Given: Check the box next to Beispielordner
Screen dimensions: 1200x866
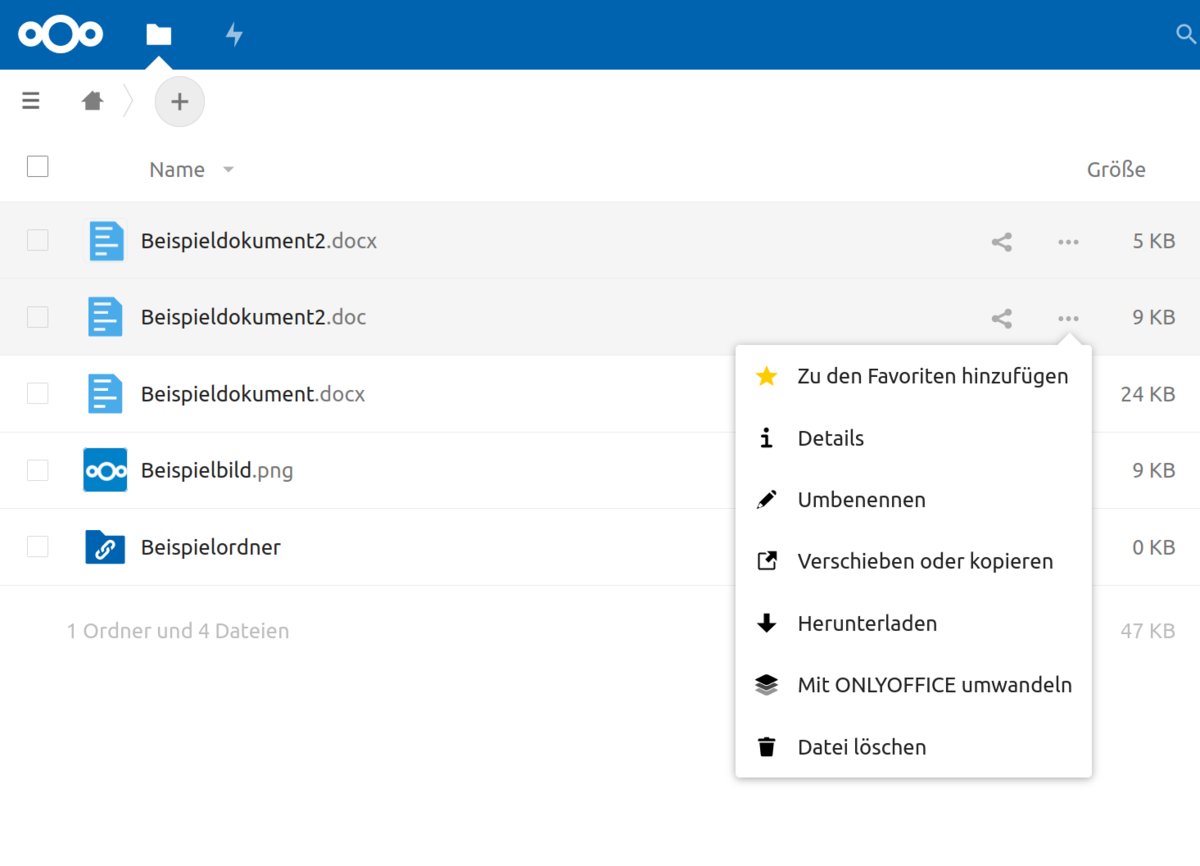Looking at the screenshot, I should pos(38,547).
